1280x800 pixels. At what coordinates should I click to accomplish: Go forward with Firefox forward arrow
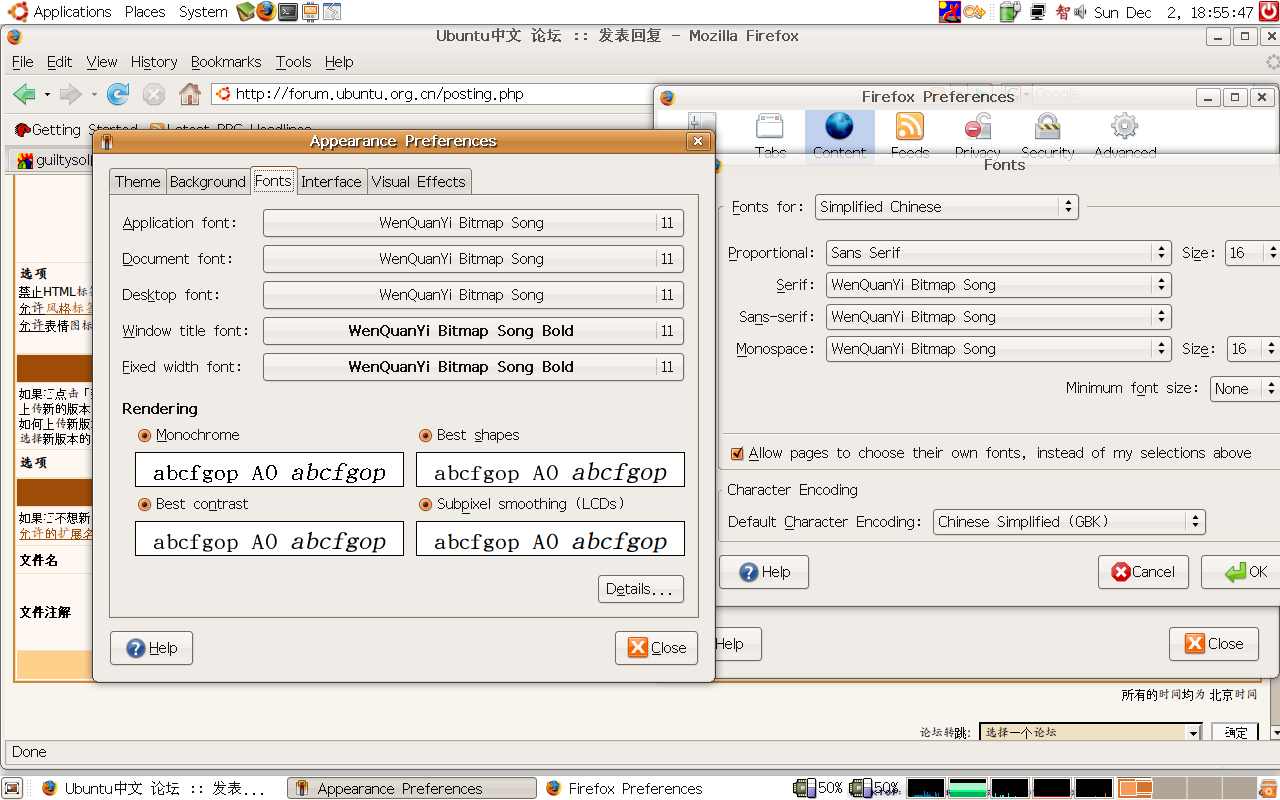pos(70,94)
